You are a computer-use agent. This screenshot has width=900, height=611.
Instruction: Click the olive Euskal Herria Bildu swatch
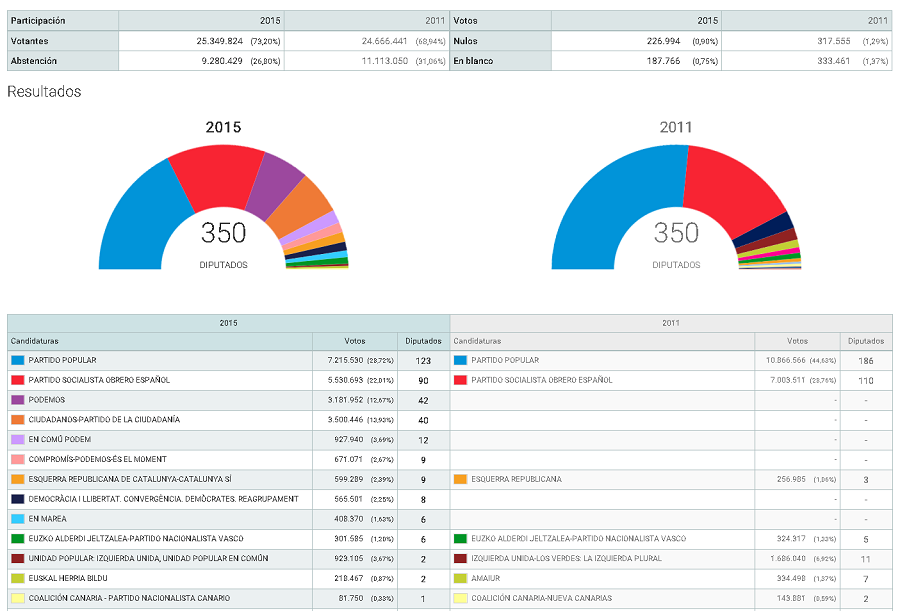pyautogui.click(x=18, y=578)
